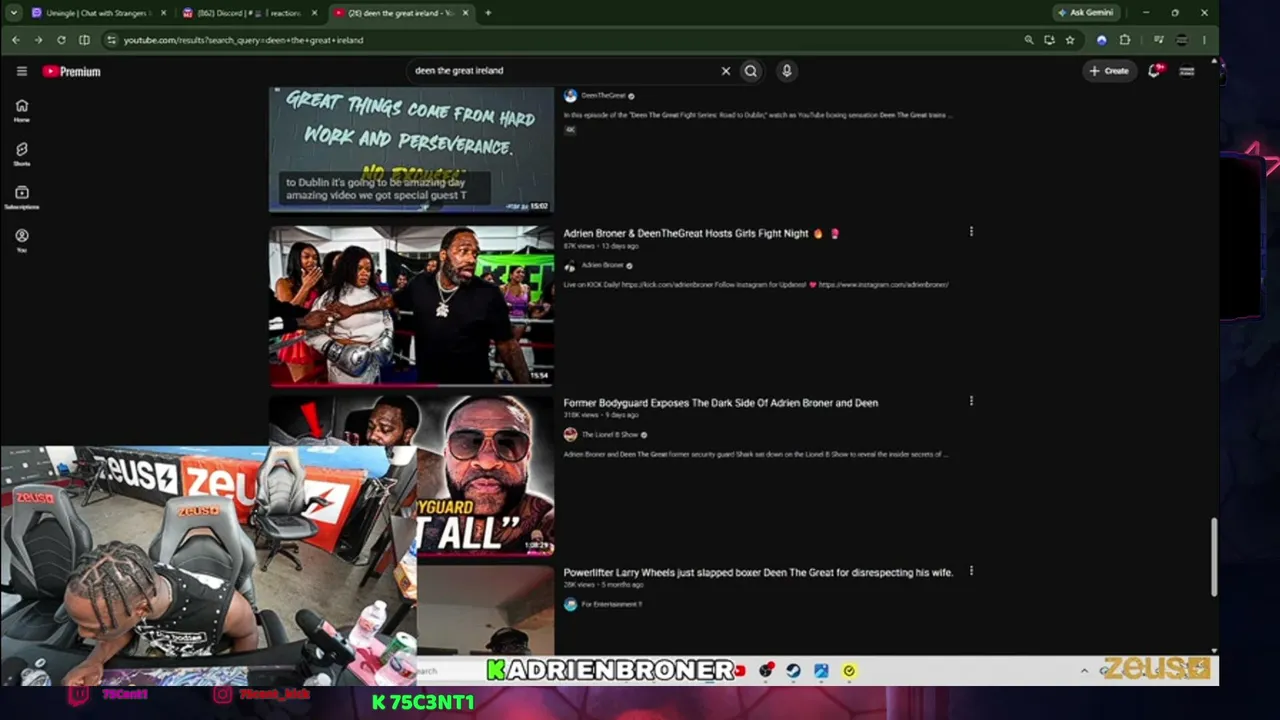
Task: Play the Former Bodyguard video thumbnail
Action: pos(411,475)
